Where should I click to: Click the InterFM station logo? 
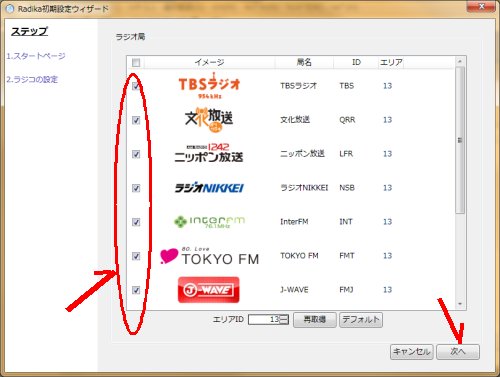coord(209,222)
